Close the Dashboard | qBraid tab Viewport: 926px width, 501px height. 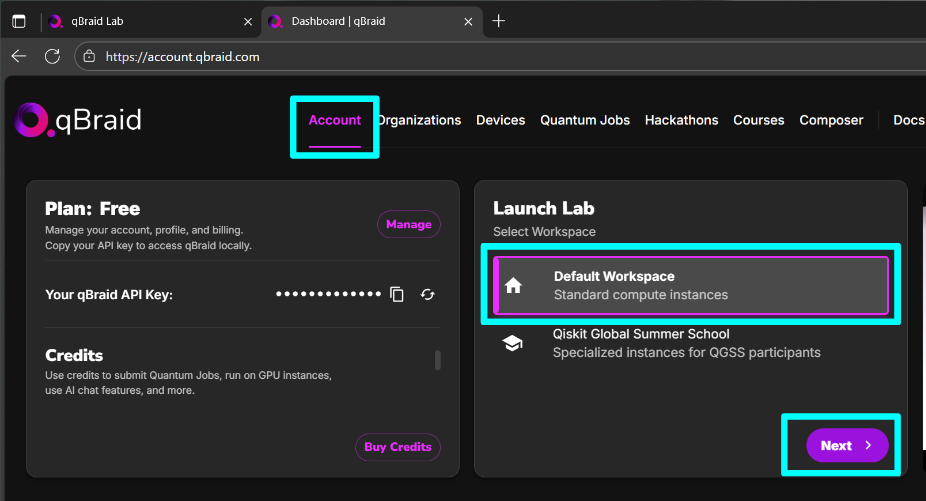(468, 22)
